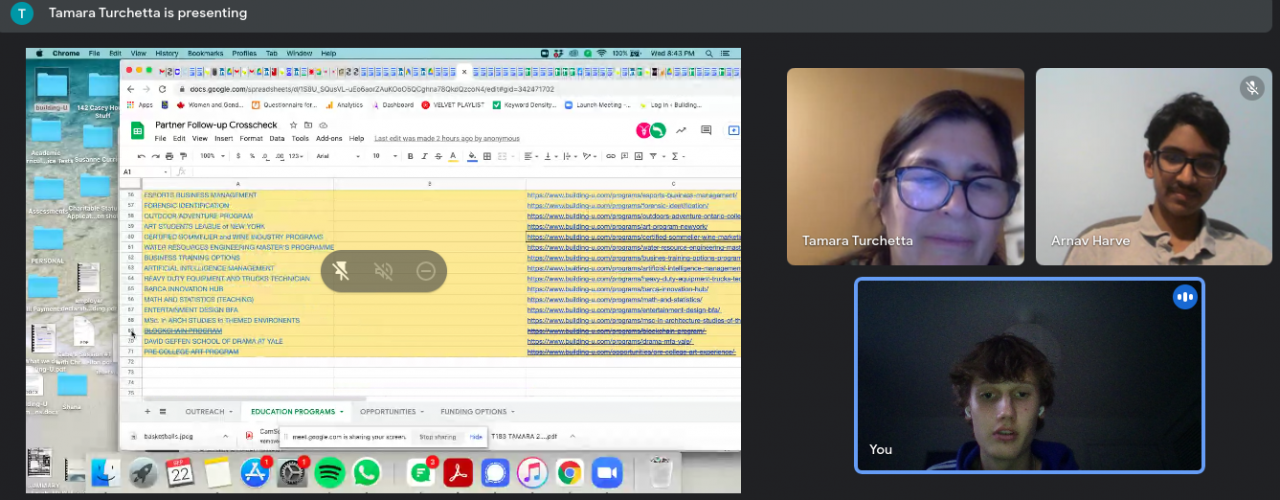
Task: Open the Arial font dropdown
Action: tap(336, 156)
